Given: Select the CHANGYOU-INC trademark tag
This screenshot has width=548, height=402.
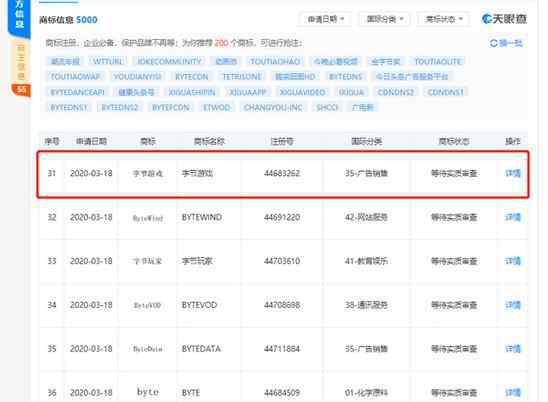Looking at the screenshot, I should click(x=273, y=107).
